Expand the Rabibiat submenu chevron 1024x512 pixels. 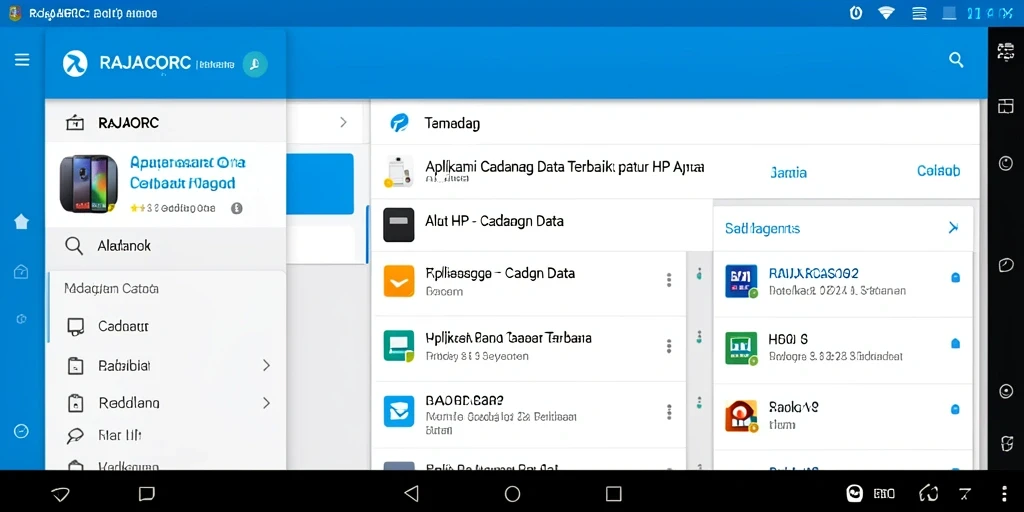tap(266, 365)
